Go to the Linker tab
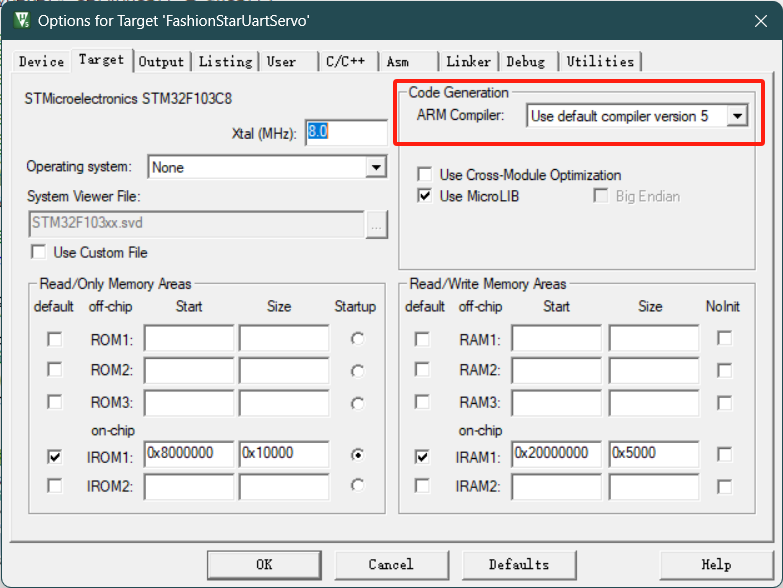783x588 pixels. 468,62
